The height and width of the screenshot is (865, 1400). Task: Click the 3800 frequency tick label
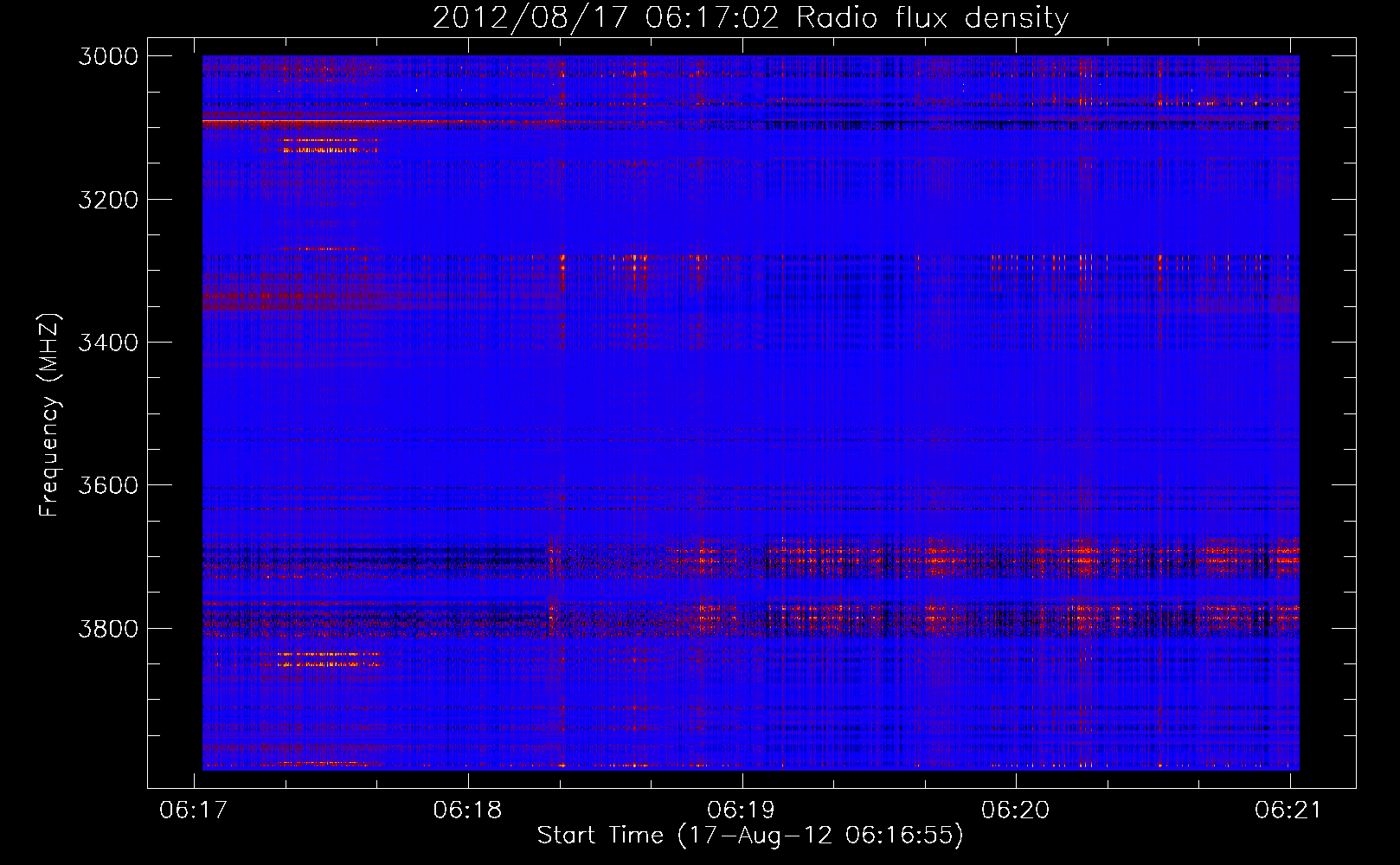coord(108,628)
